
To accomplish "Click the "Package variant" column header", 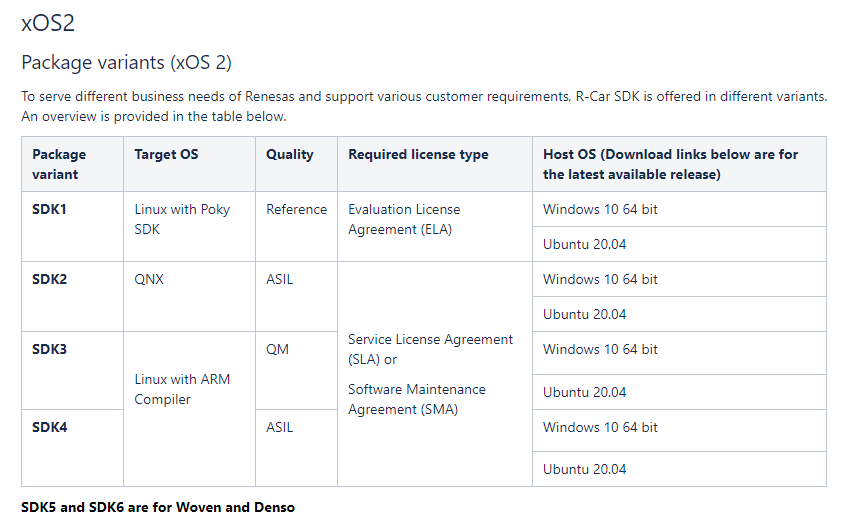I will tap(60, 164).
